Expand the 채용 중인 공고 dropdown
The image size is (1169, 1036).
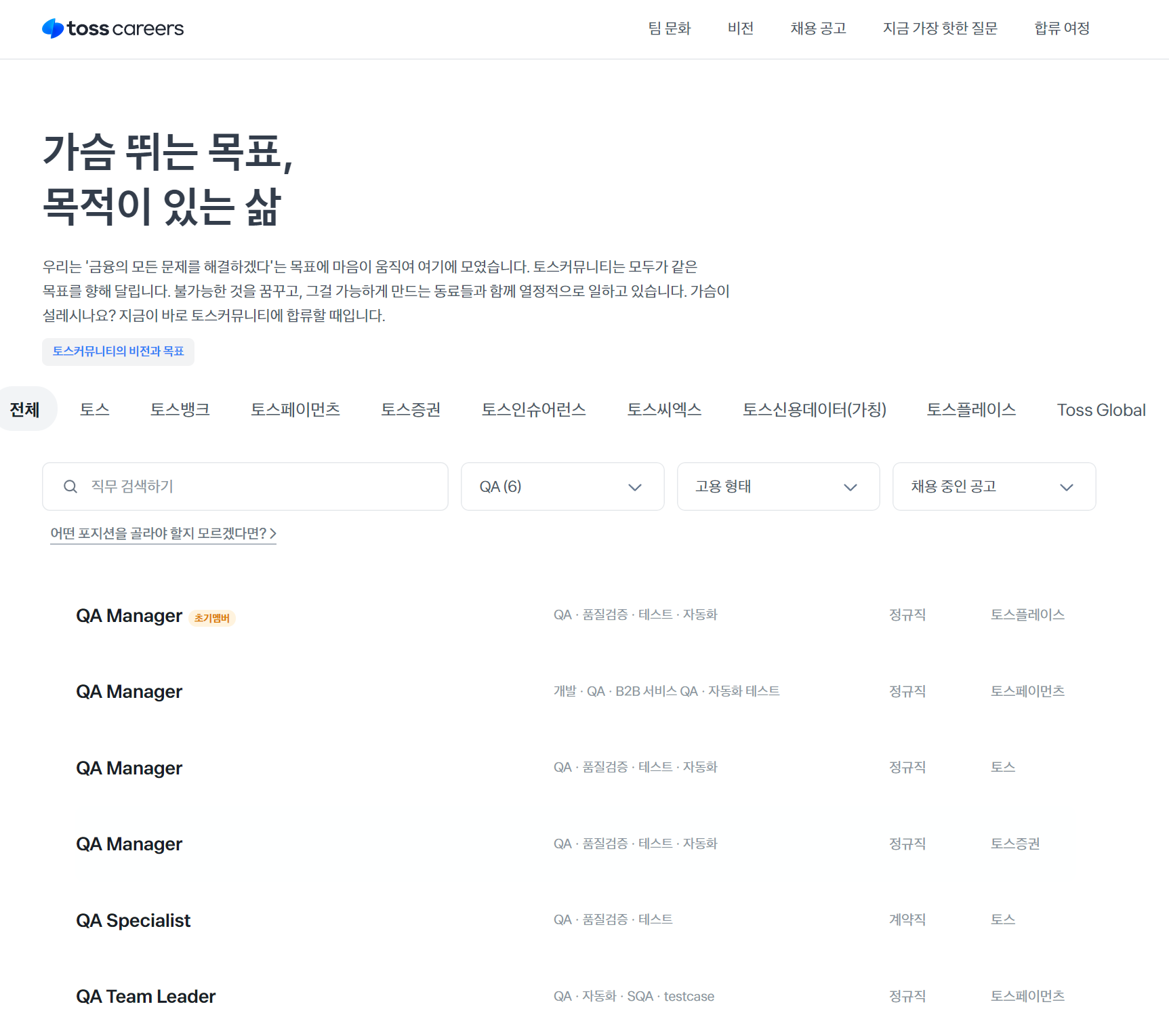click(x=994, y=486)
